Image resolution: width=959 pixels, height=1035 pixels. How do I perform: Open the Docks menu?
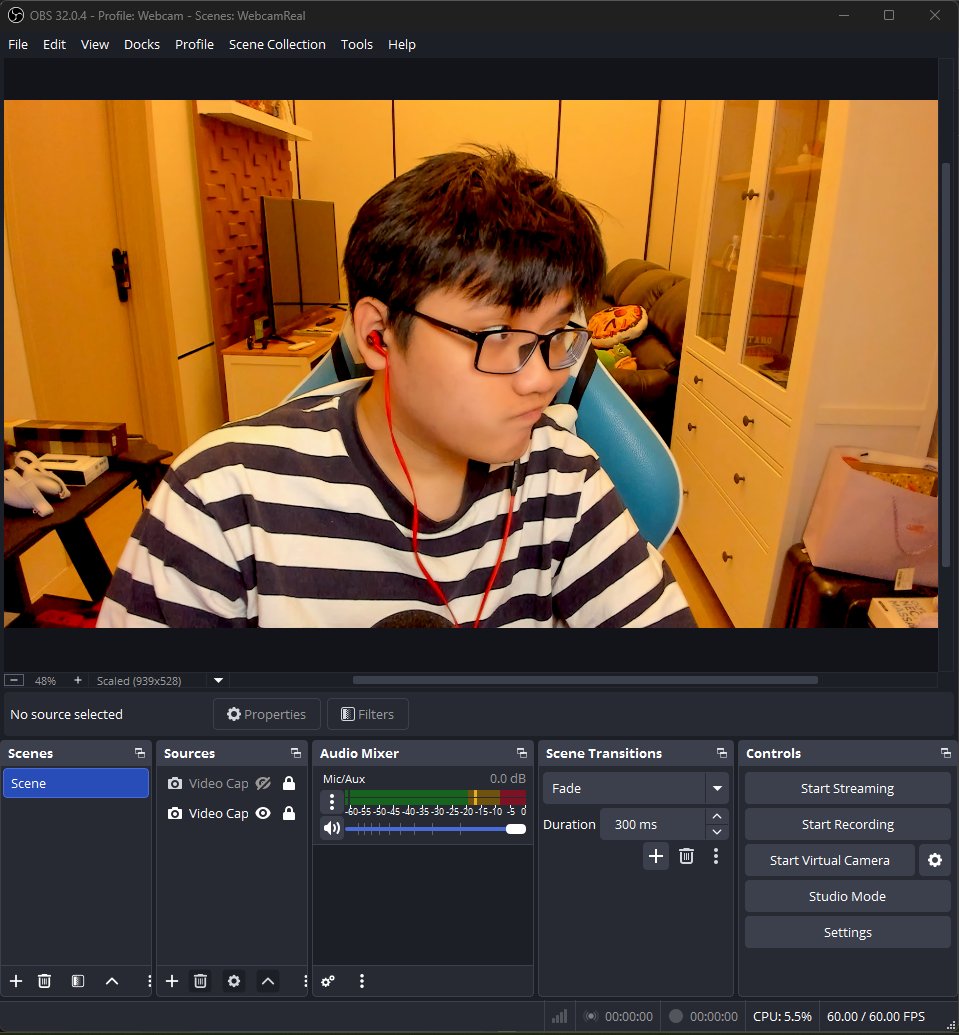pos(142,44)
